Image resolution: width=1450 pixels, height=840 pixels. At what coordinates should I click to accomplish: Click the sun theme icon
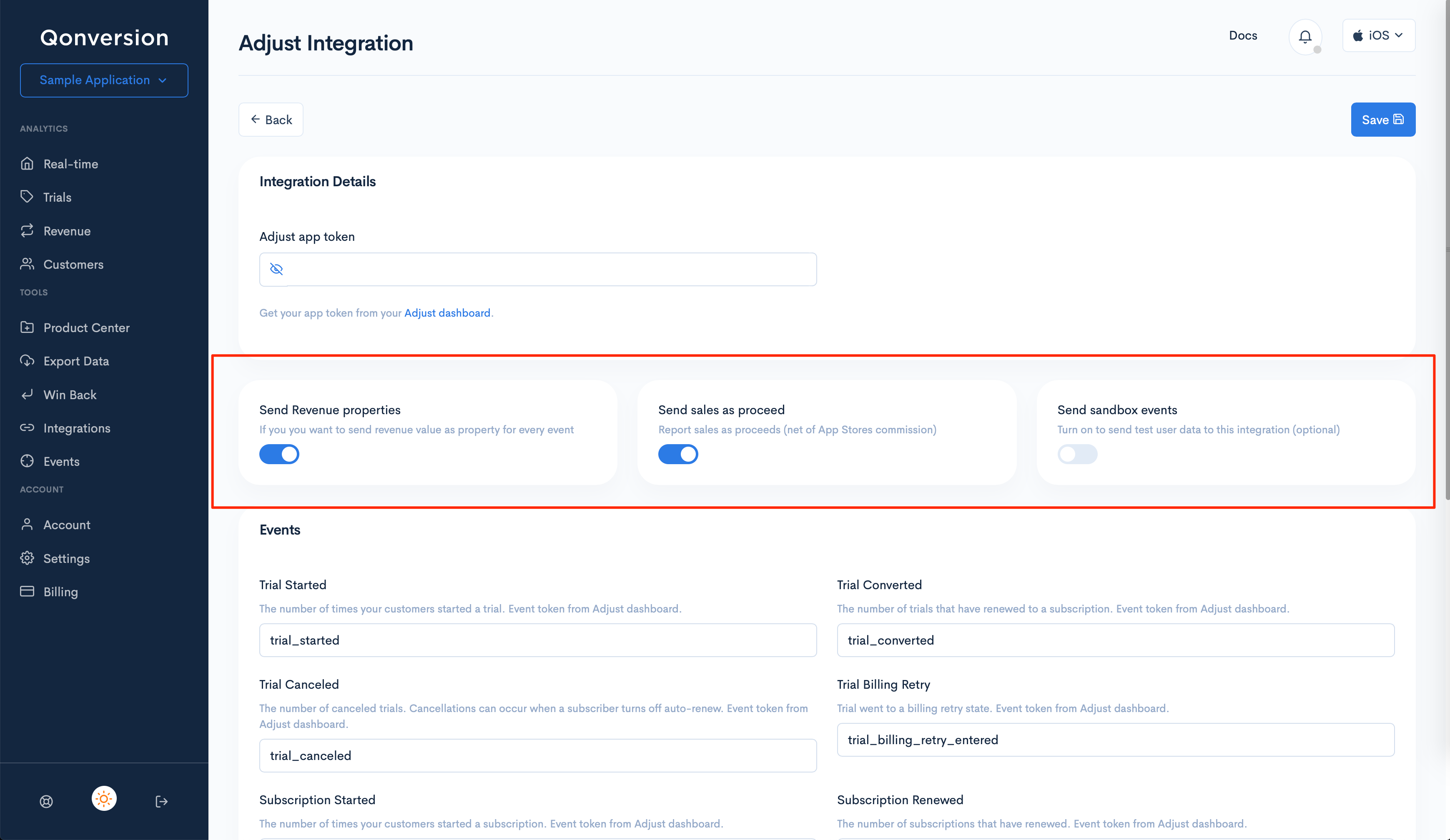click(x=104, y=799)
